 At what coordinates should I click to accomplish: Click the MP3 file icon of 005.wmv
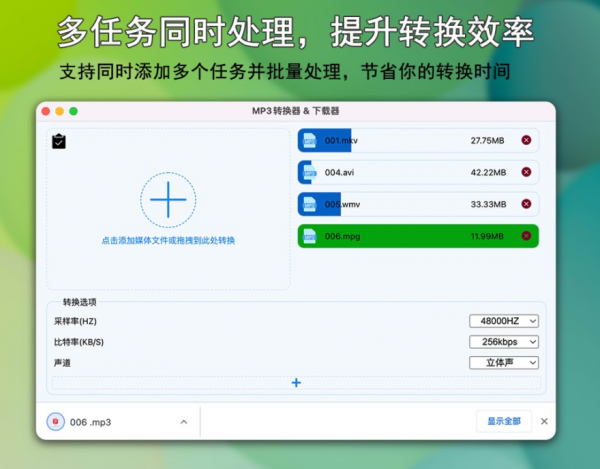click(x=309, y=204)
